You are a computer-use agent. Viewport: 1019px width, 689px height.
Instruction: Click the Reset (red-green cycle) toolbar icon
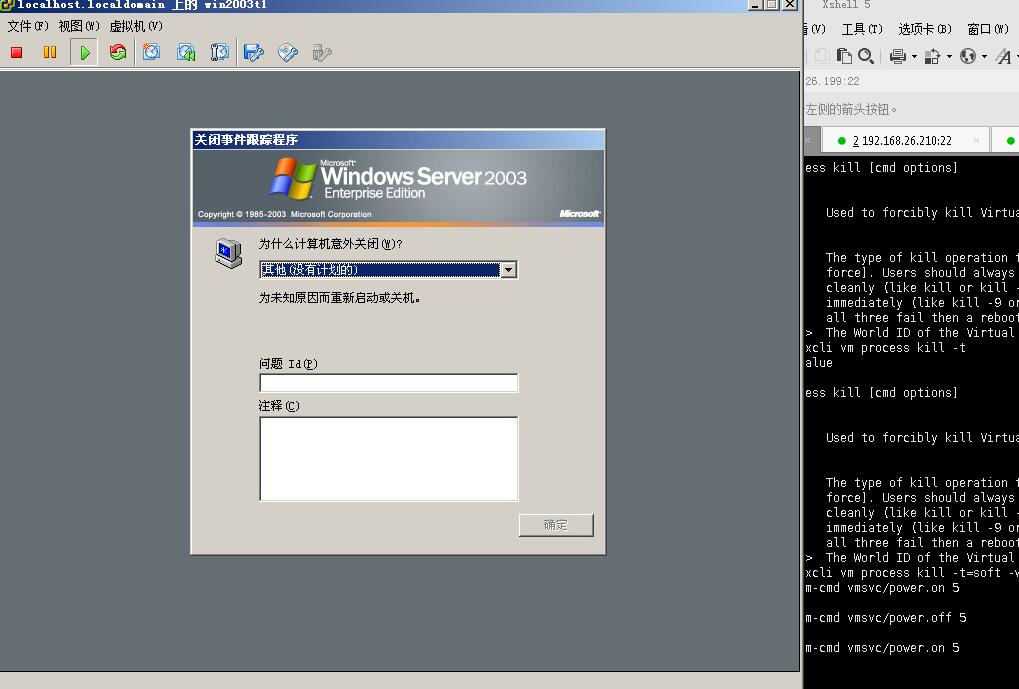click(118, 53)
